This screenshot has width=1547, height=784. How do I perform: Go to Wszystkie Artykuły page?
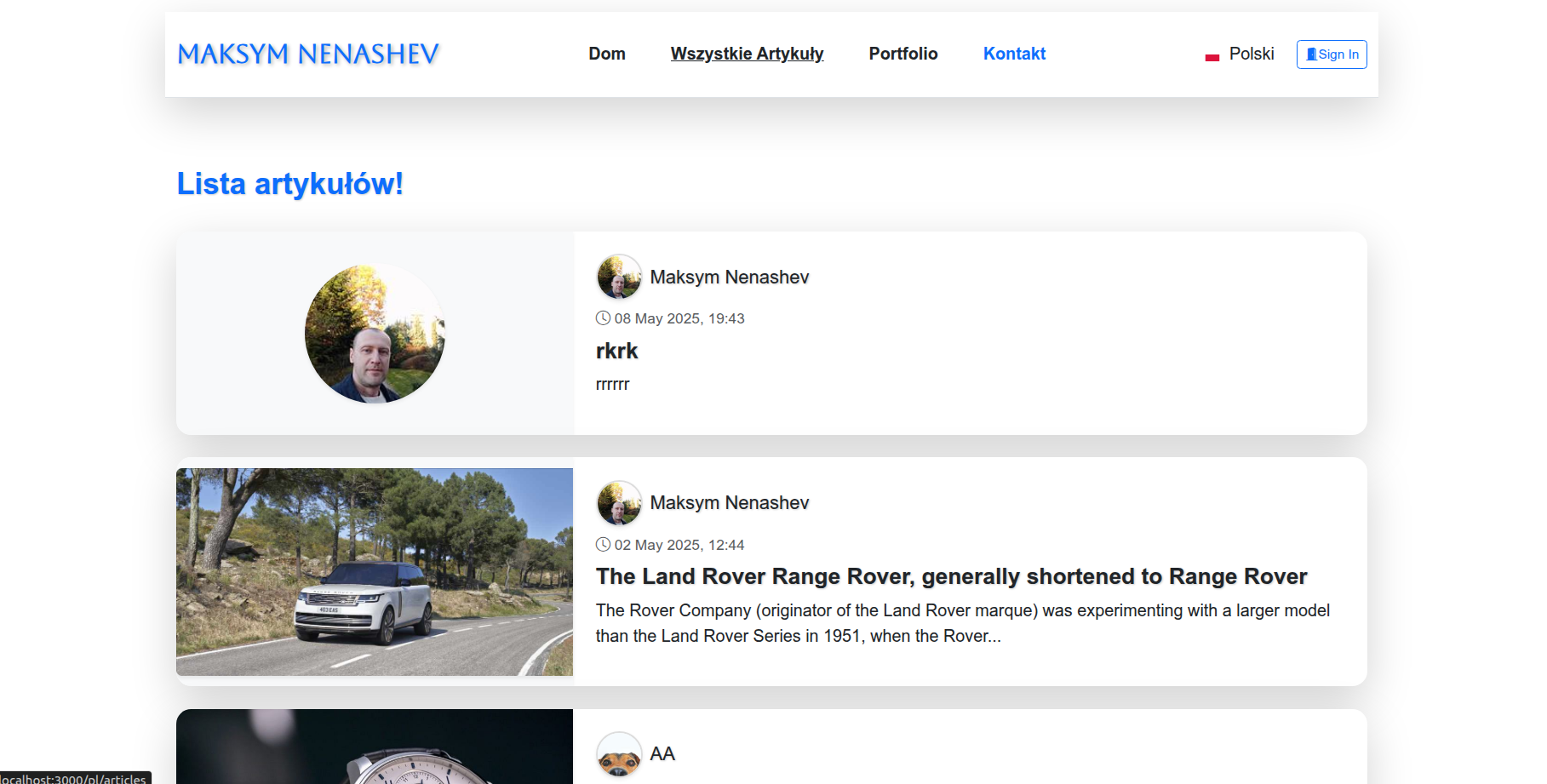click(747, 54)
